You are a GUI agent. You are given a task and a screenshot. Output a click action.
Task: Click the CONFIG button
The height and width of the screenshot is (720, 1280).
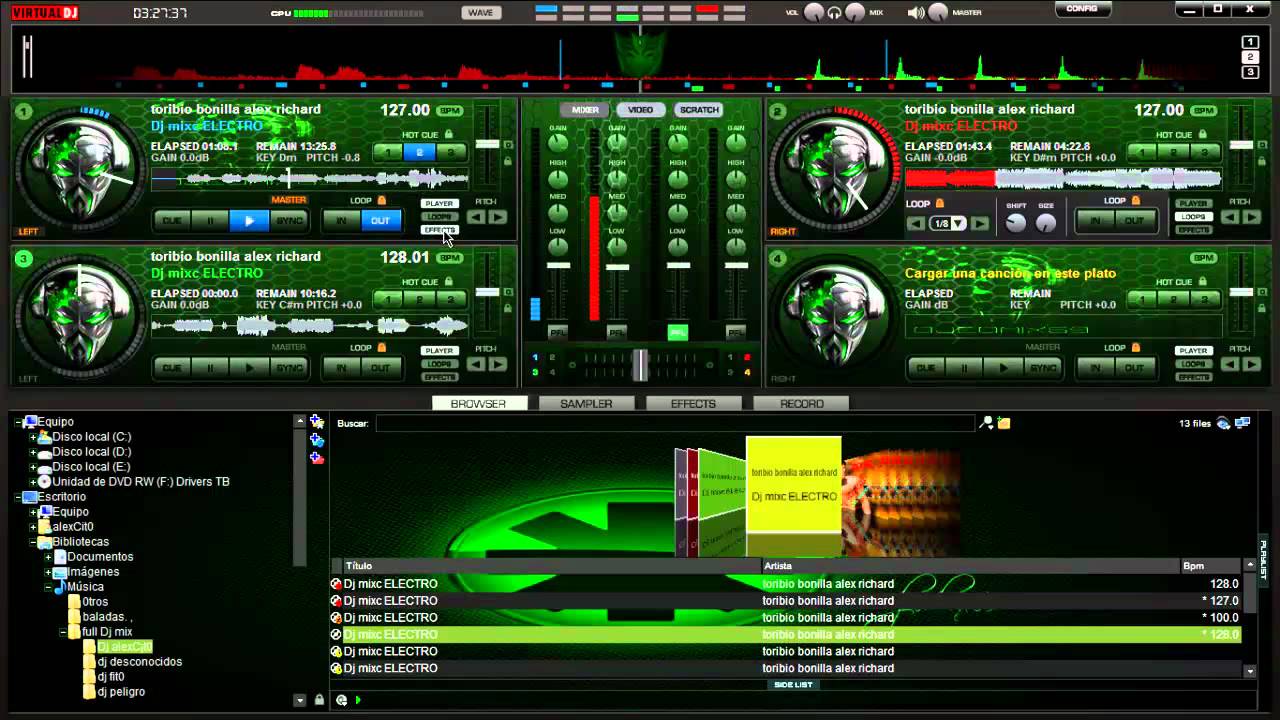click(x=1082, y=9)
